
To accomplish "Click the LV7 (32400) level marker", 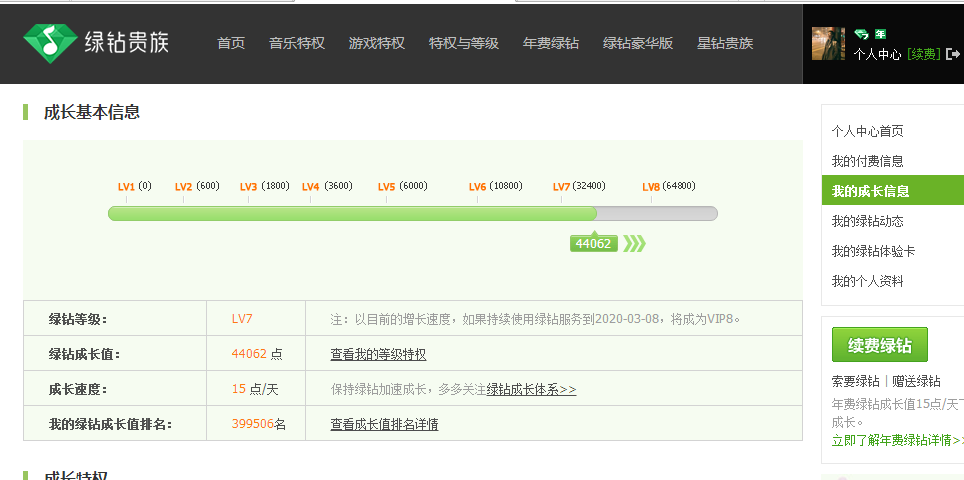I will coord(579,186).
